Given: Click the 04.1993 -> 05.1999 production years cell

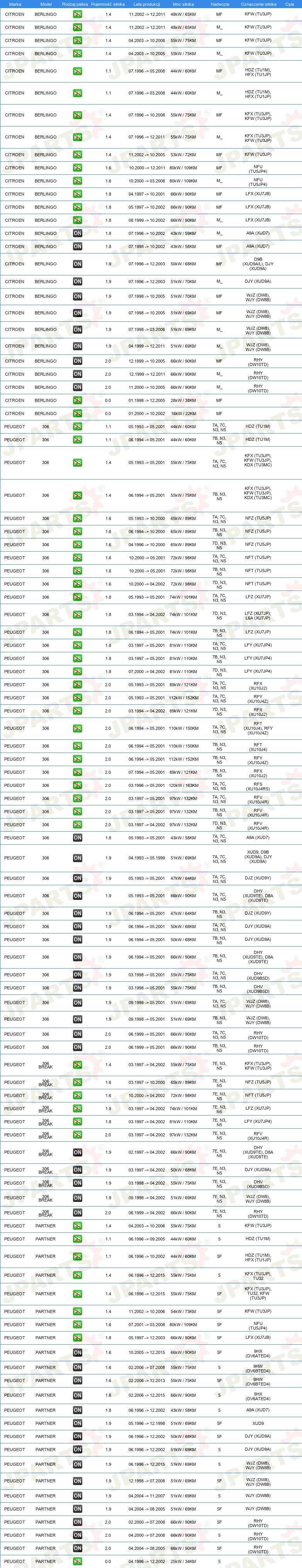Looking at the screenshot, I should 147,858.
